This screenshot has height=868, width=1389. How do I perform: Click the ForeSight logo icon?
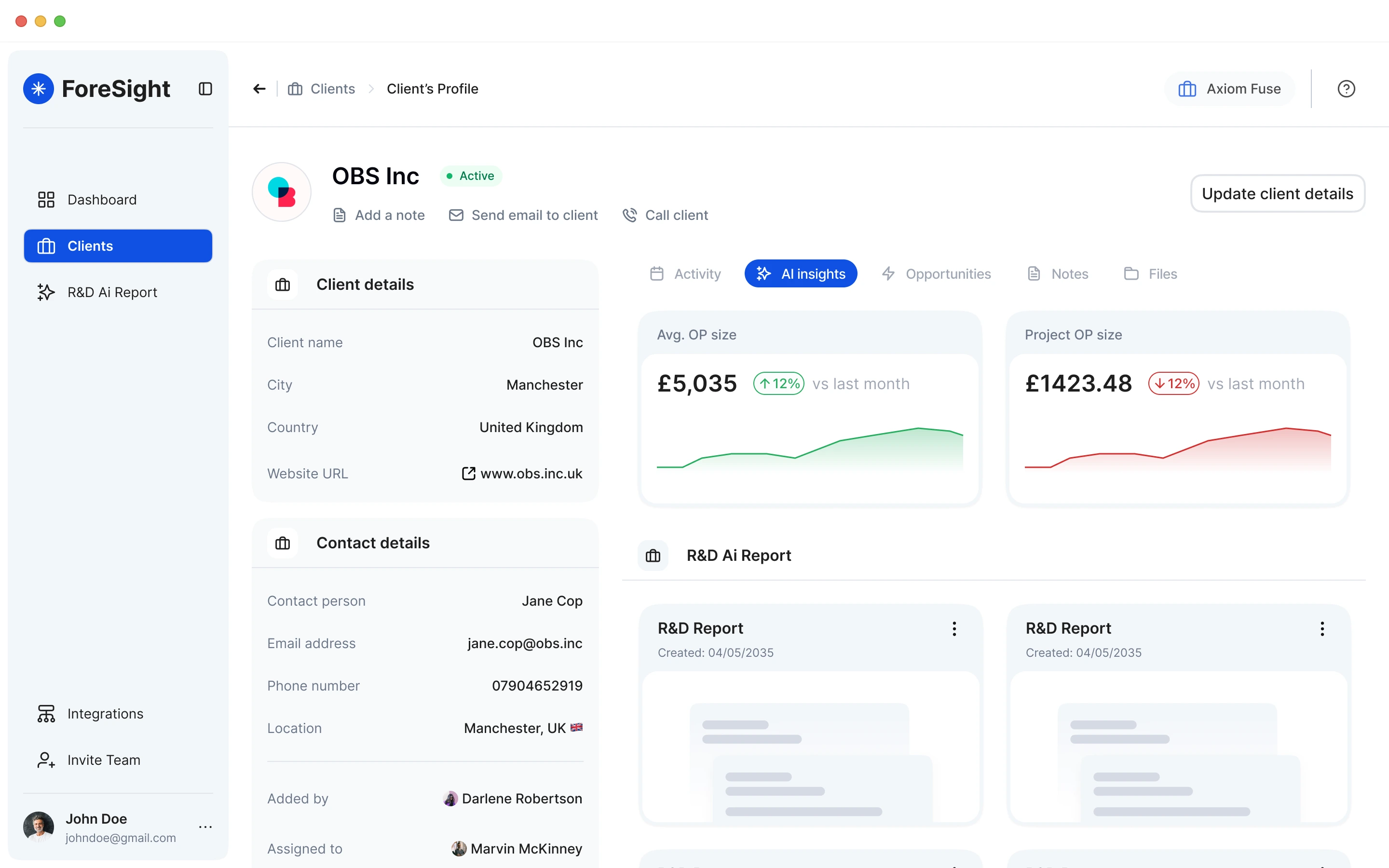pyautogui.click(x=39, y=88)
